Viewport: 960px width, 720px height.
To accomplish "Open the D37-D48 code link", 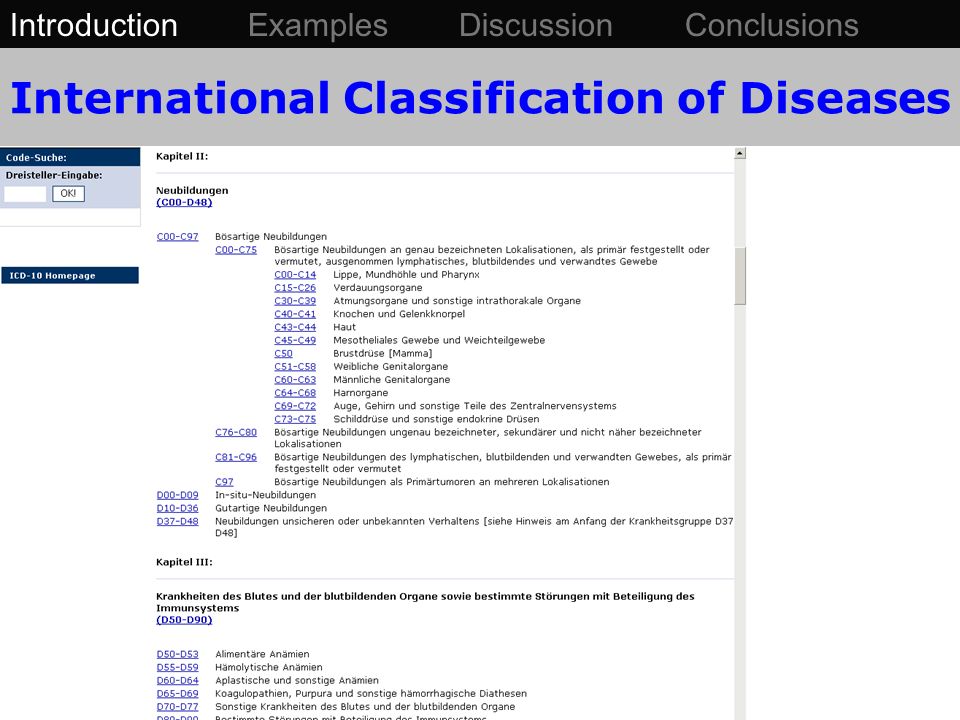I will [x=178, y=522].
